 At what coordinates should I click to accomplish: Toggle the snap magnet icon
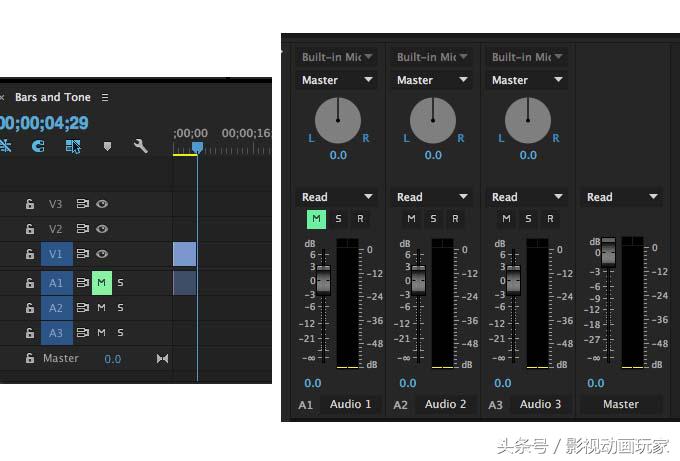coord(38,146)
